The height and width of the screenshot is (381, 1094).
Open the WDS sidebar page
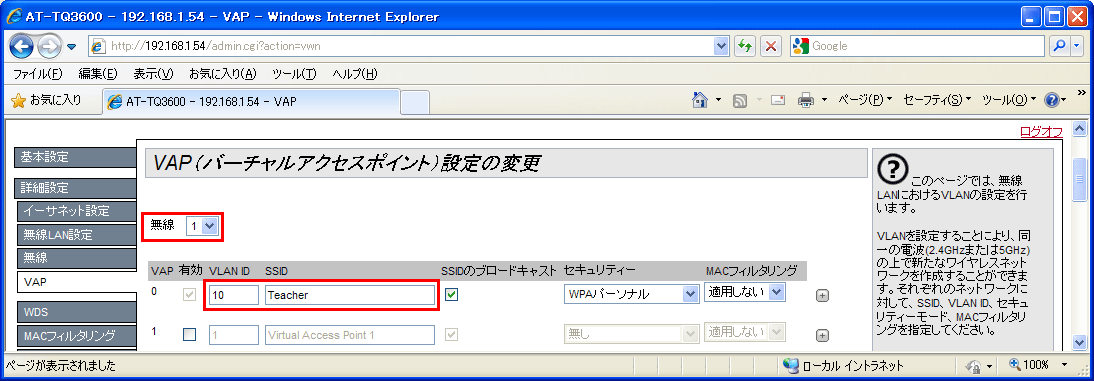(77, 311)
